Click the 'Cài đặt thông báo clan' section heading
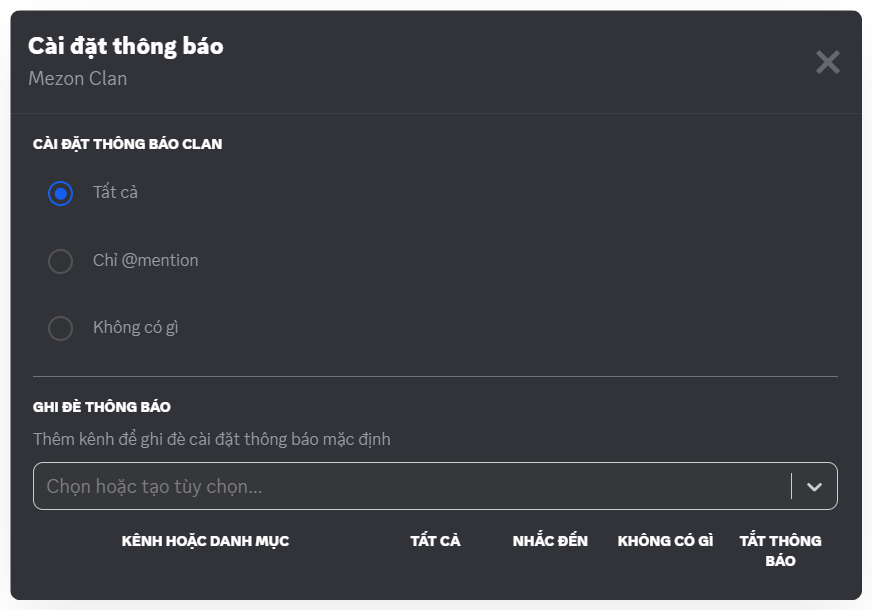The width and height of the screenshot is (872, 610). pos(127,144)
